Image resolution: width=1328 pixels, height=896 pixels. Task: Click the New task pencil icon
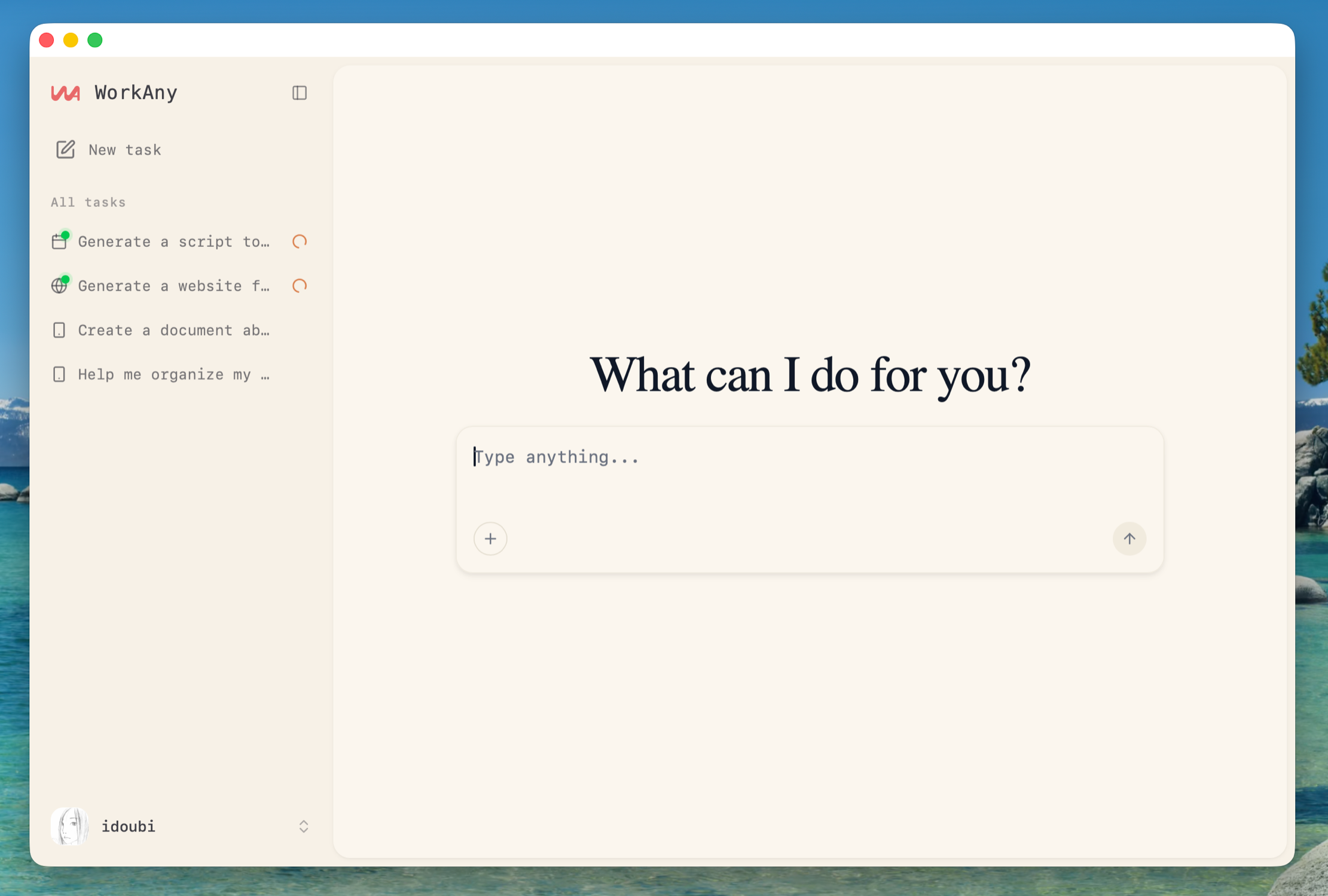click(66, 149)
